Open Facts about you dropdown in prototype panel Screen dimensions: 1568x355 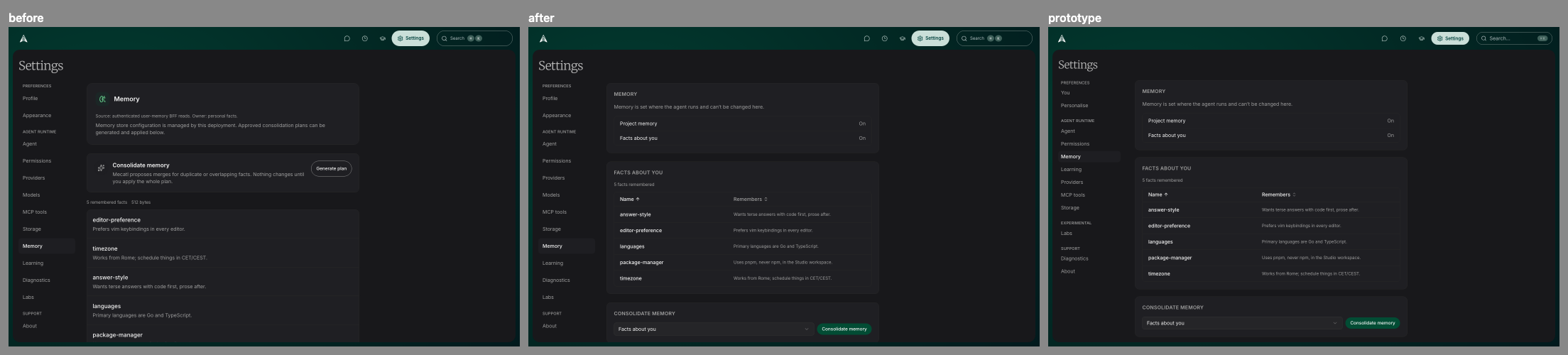pos(1242,323)
